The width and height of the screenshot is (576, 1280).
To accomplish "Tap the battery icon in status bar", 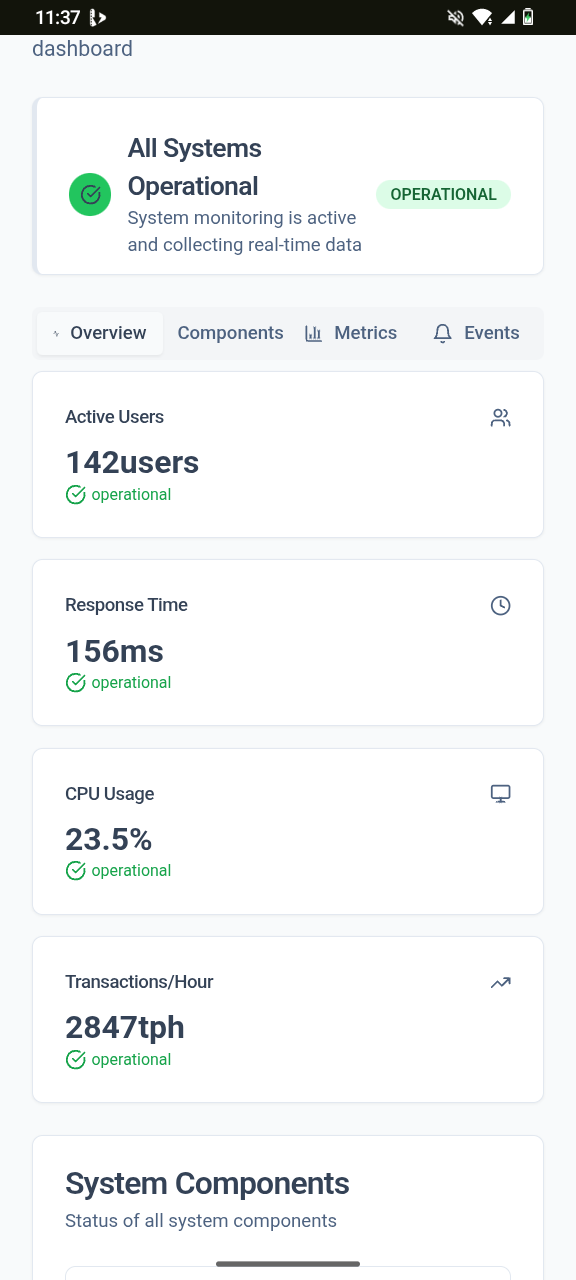I will pos(528,17).
